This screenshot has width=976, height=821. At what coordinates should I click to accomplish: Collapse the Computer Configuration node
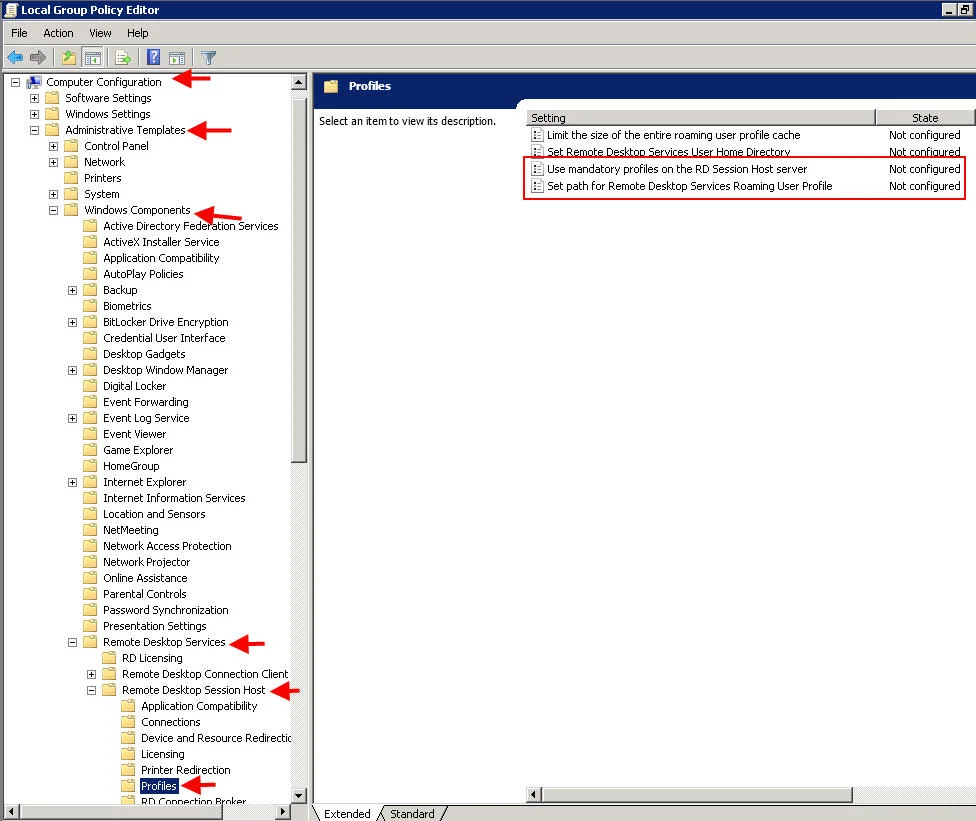[16, 82]
